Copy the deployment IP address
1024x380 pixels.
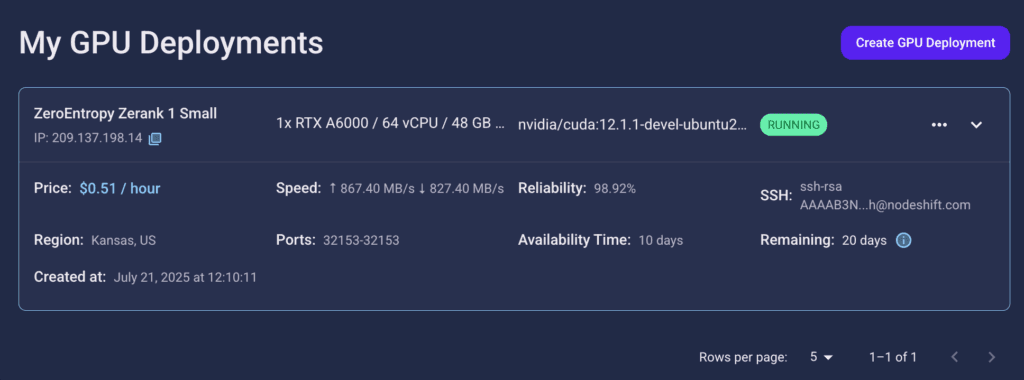click(155, 138)
